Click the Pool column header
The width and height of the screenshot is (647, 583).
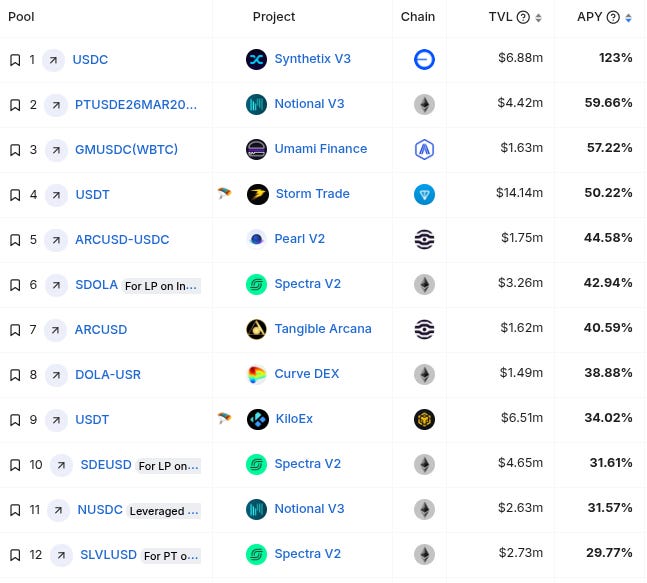tap(21, 17)
